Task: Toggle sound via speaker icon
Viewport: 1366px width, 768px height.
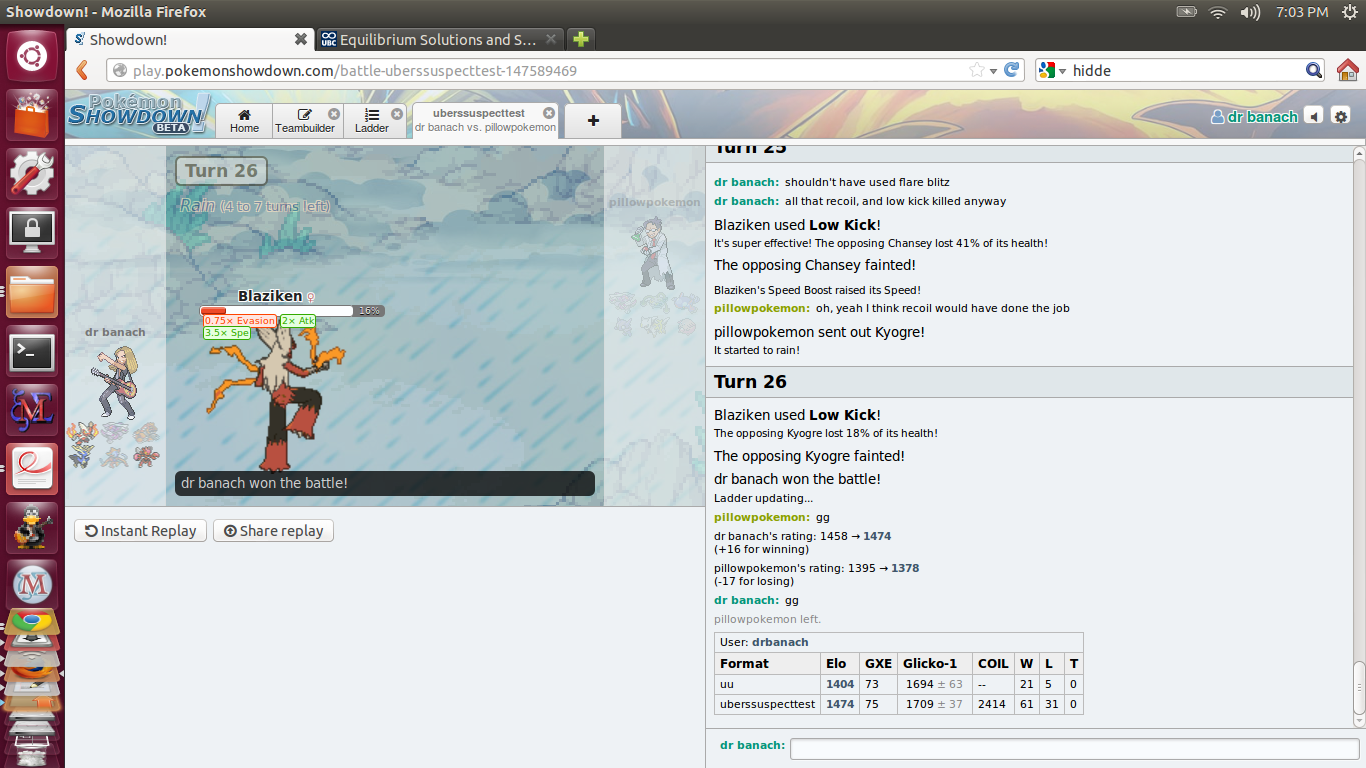Action: pyautogui.click(x=1315, y=116)
